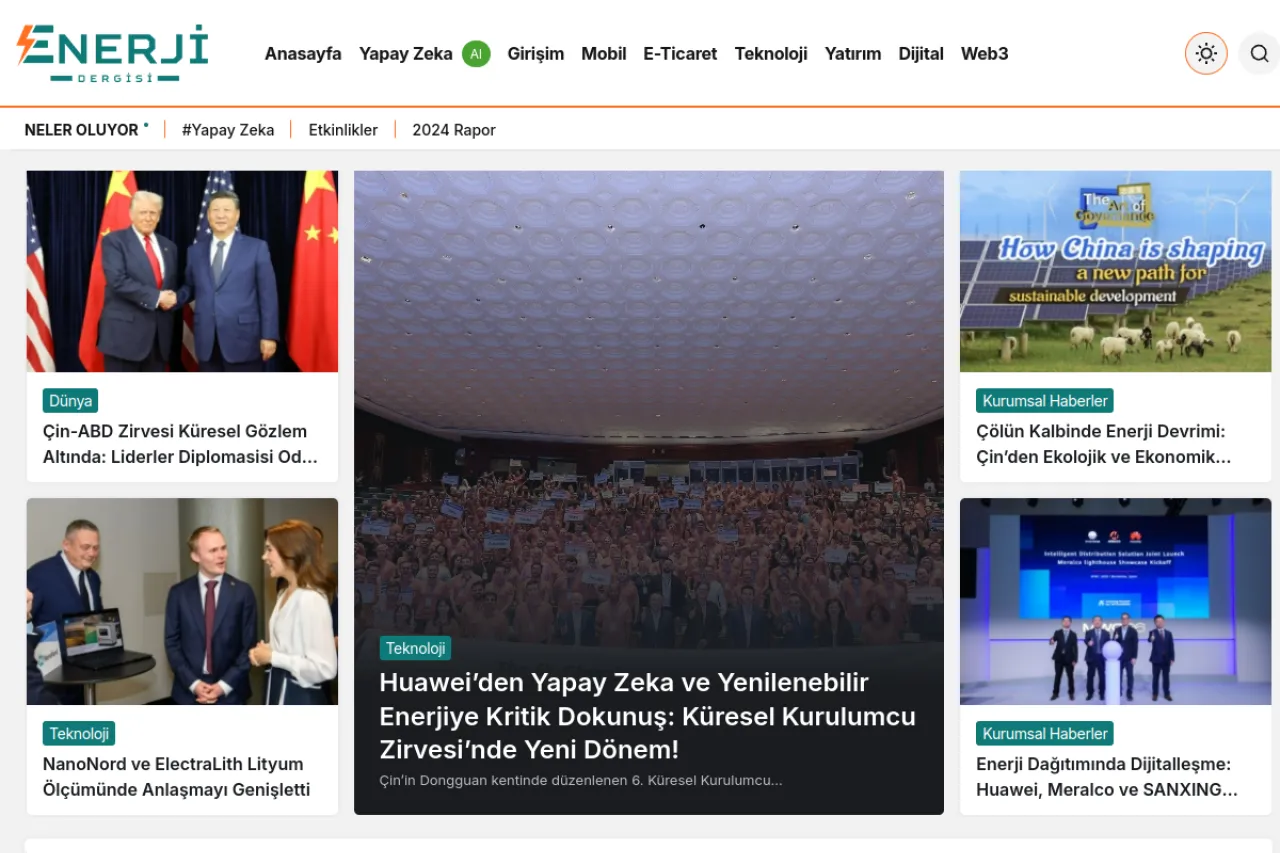
Task: Open the Çölün Kalbinde Enerji Devrimi headline
Action: pos(1104,444)
